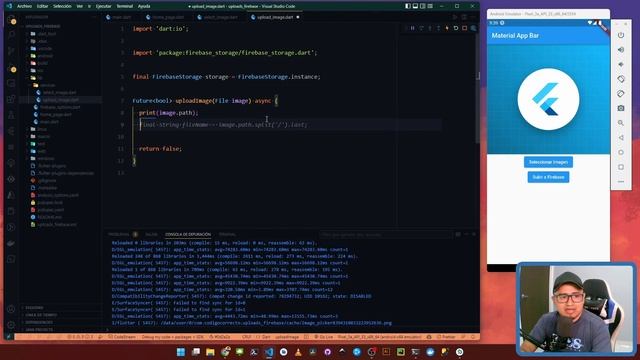
Task: Toggle primary sidebar layout icon in title bar
Action: click(408, 6)
